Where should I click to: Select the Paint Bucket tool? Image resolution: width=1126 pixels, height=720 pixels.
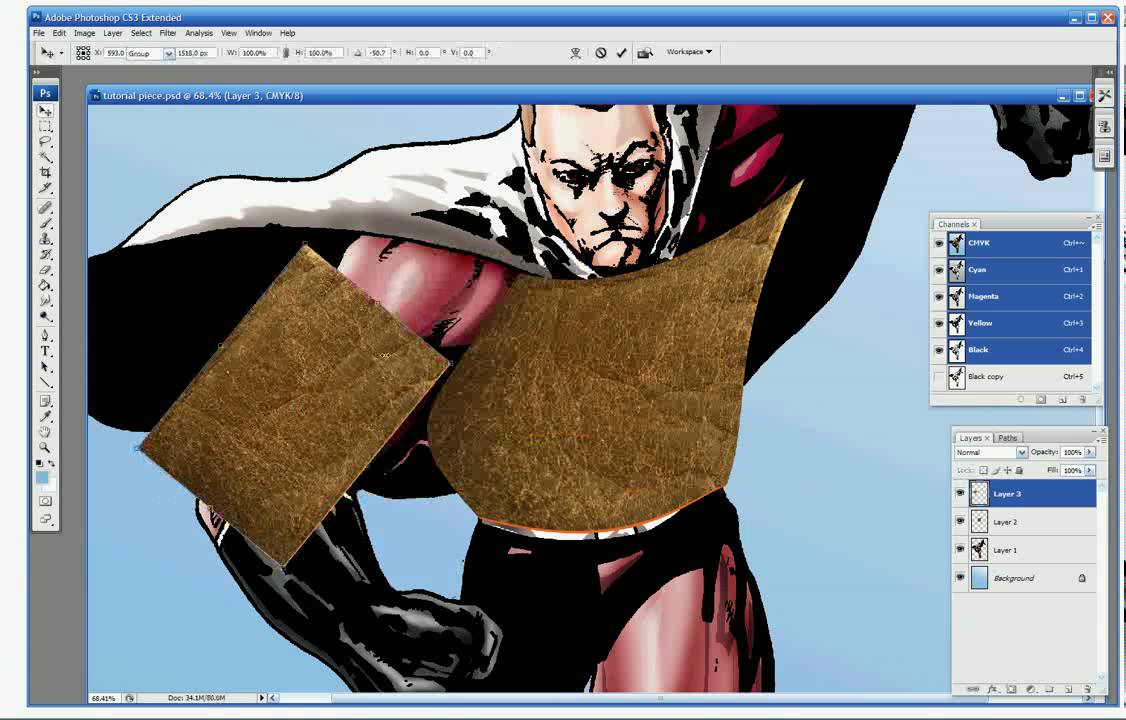[x=45, y=285]
